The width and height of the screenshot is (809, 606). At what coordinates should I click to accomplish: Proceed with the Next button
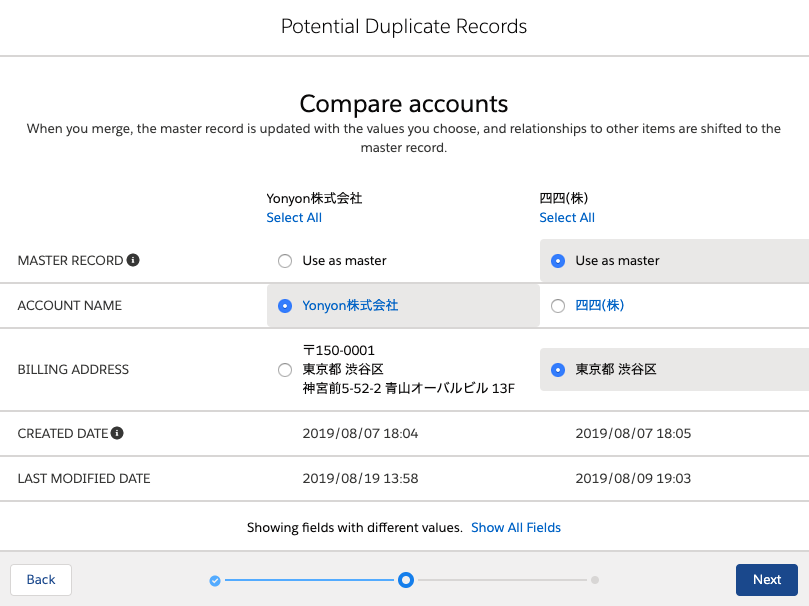click(767, 580)
